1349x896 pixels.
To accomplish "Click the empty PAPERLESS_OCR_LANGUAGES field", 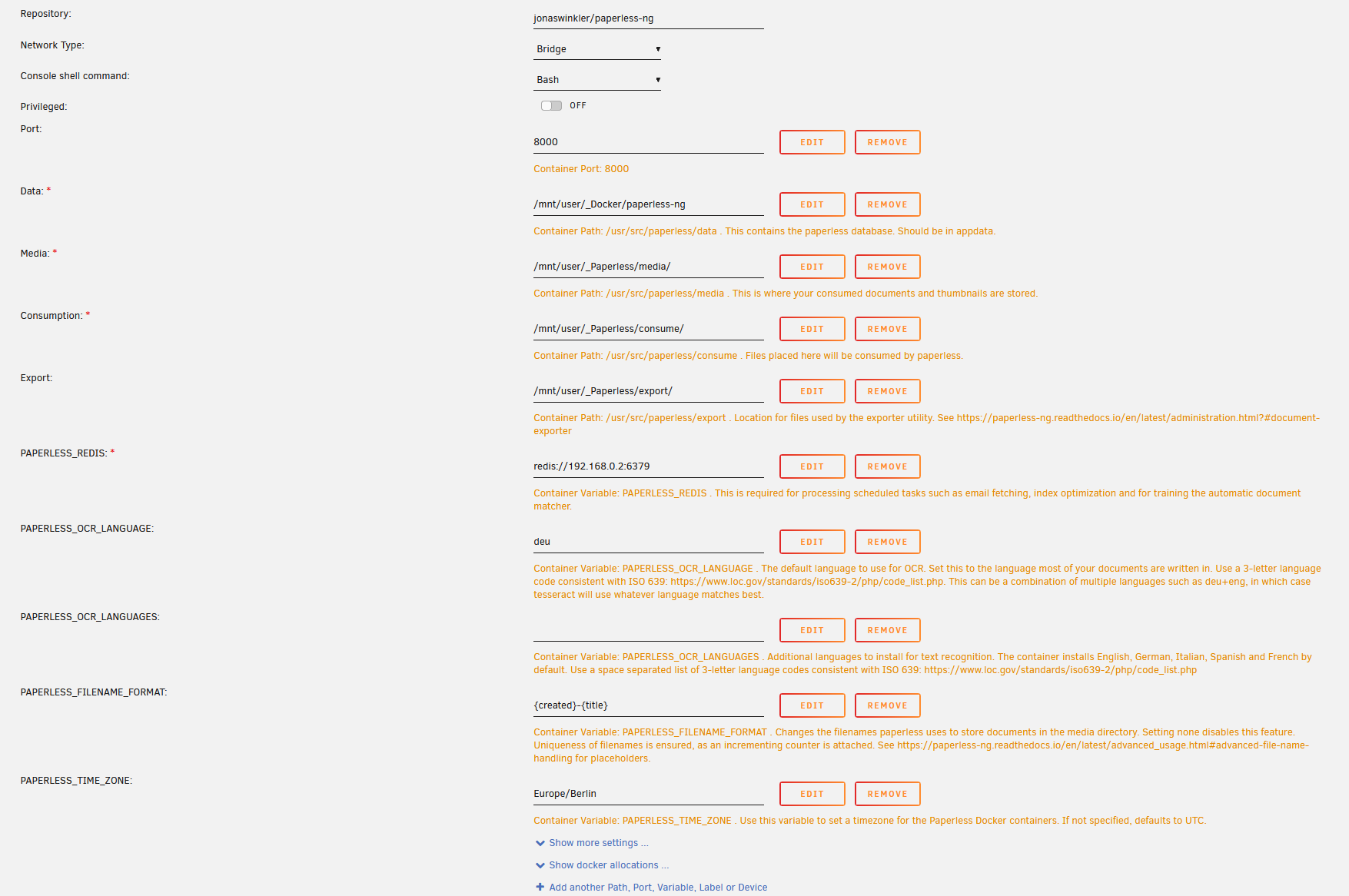I will 649,630.
